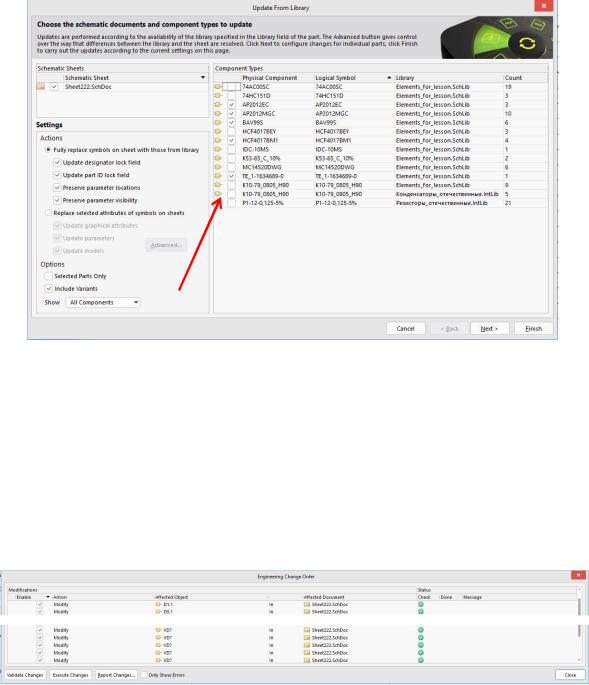Click the Finish button

click(534, 329)
